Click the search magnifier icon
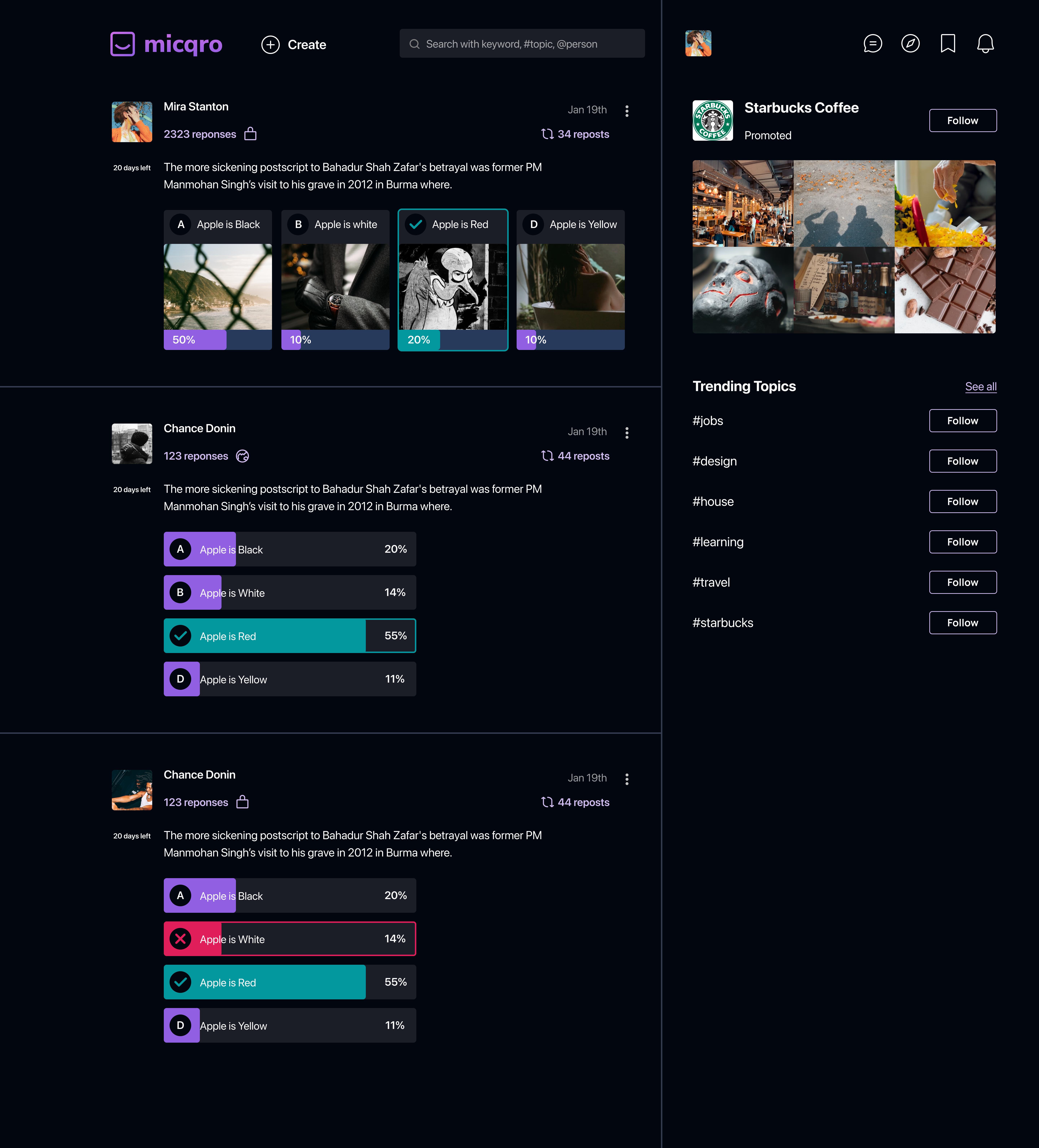The image size is (1039, 1148). click(x=415, y=44)
